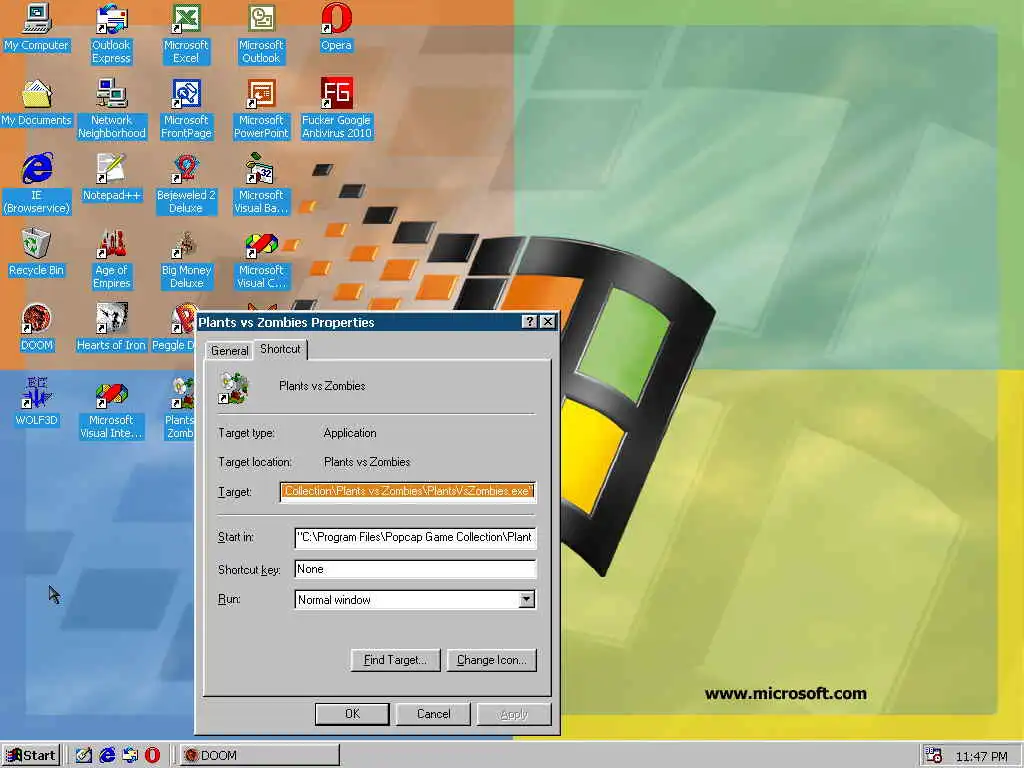Click the Outlook Express quick launch icon
The height and width of the screenshot is (768, 1024).
pyautogui.click(x=129, y=755)
